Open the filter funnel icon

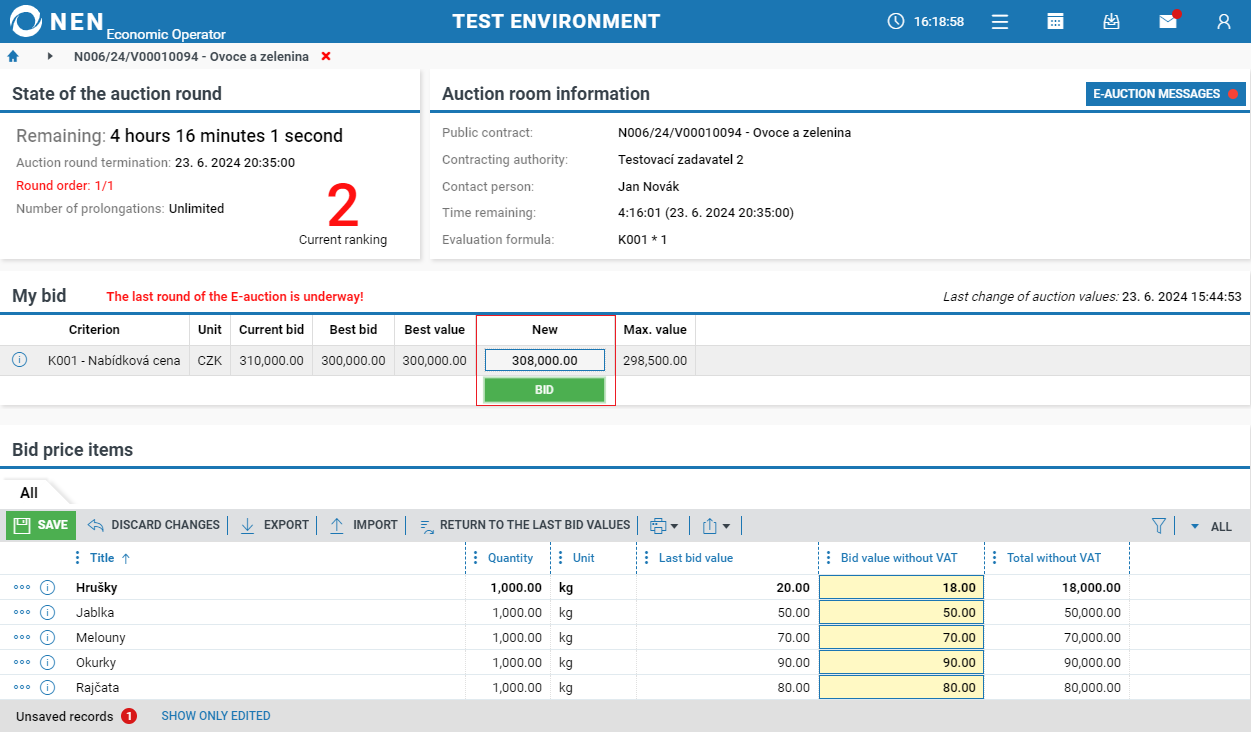tap(1159, 525)
